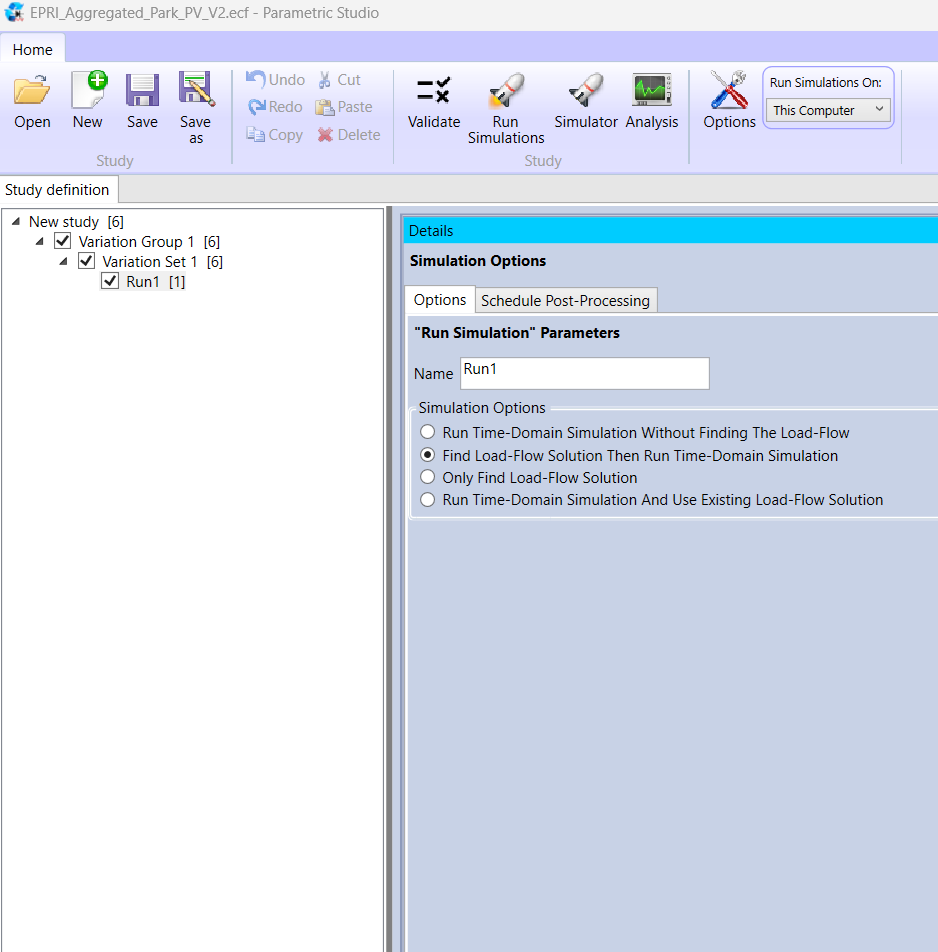Screen dimensions: 938x952
Task: Open Run Simulations On dropdown
Action: 828,110
